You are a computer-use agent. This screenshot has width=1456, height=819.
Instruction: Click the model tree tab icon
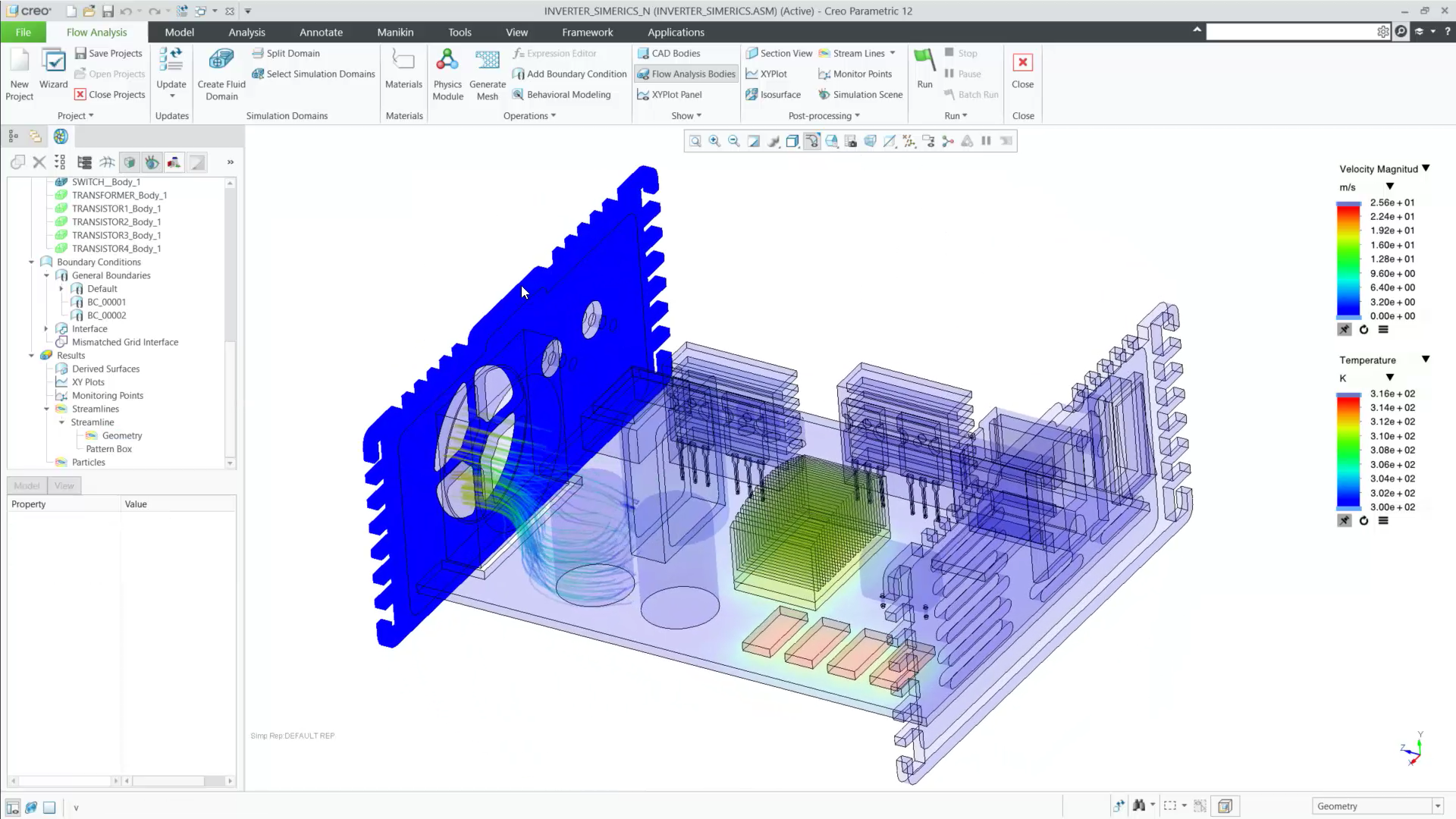pos(13,136)
